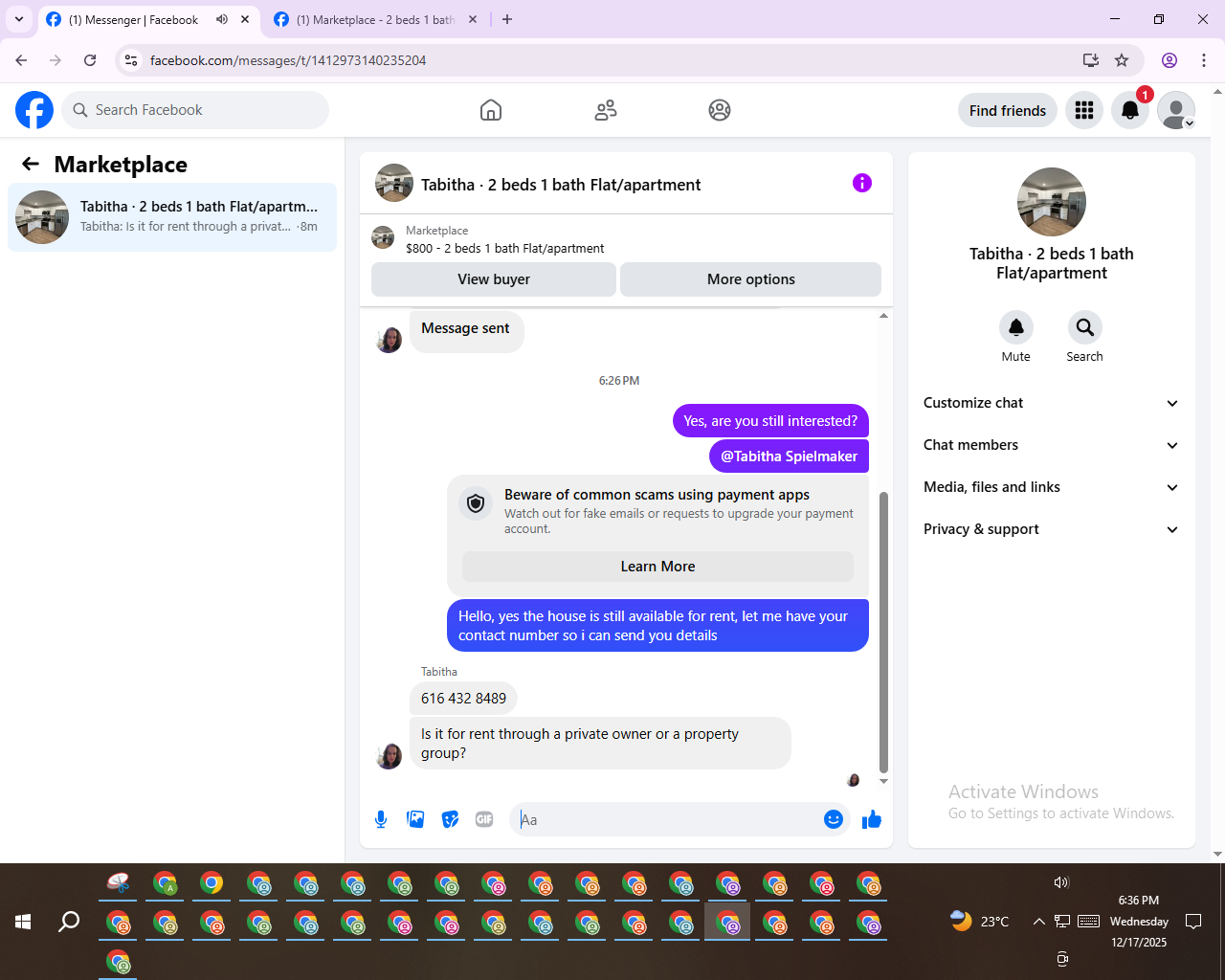This screenshot has width=1225, height=980.
Task: Switch to the Marketplace - 2 beds tab
Action: coord(375,19)
